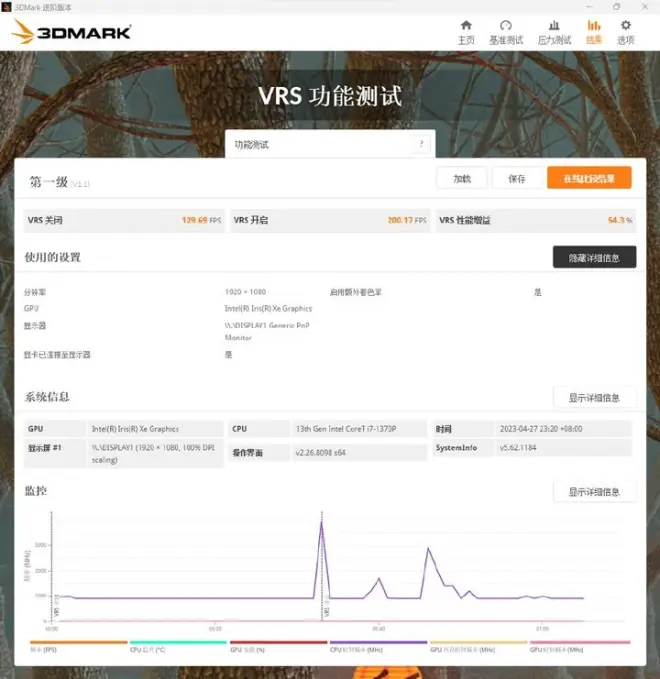Screen dimensions: 660x679
Task: Click the 保存 (Save) button
Action: (516, 178)
